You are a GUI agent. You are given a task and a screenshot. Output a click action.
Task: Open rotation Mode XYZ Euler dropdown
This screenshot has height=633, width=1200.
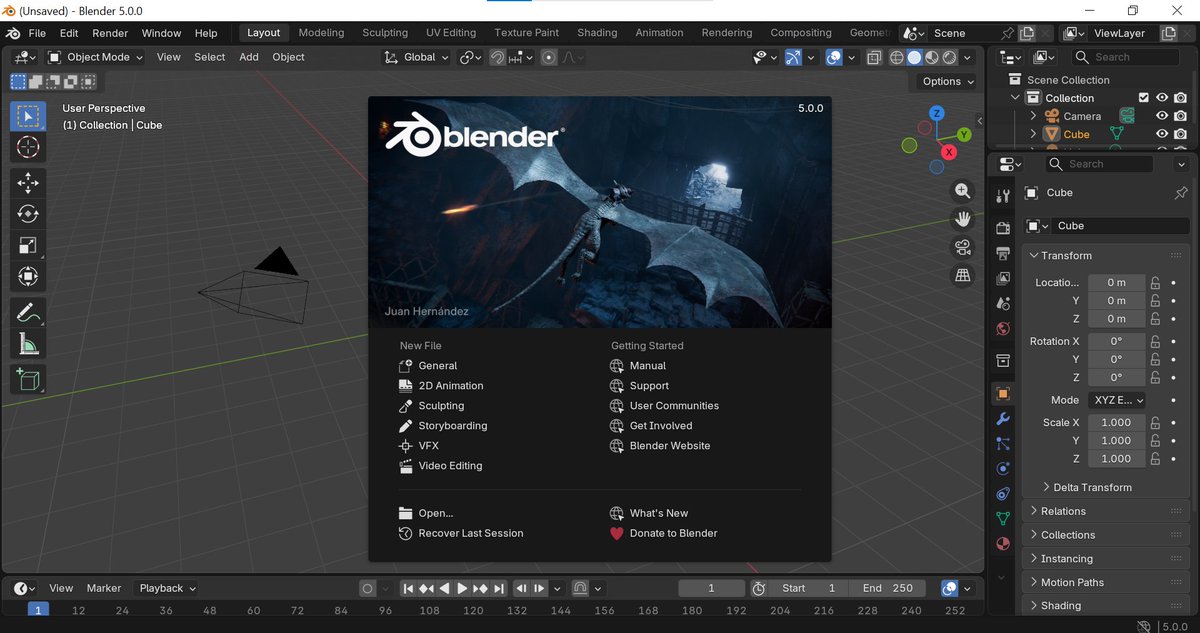(x=1116, y=400)
